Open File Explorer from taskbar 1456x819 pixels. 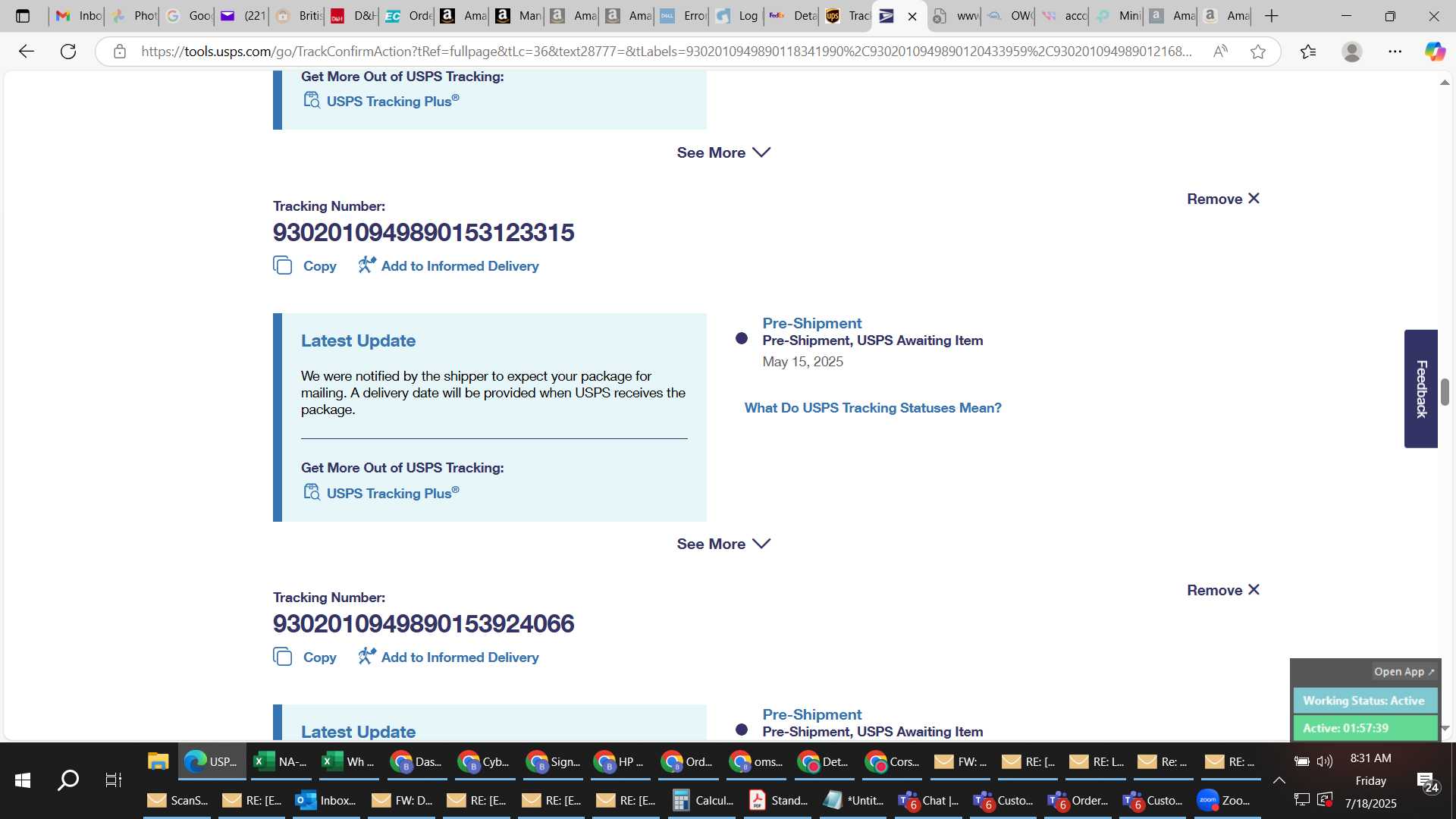click(x=158, y=761)
